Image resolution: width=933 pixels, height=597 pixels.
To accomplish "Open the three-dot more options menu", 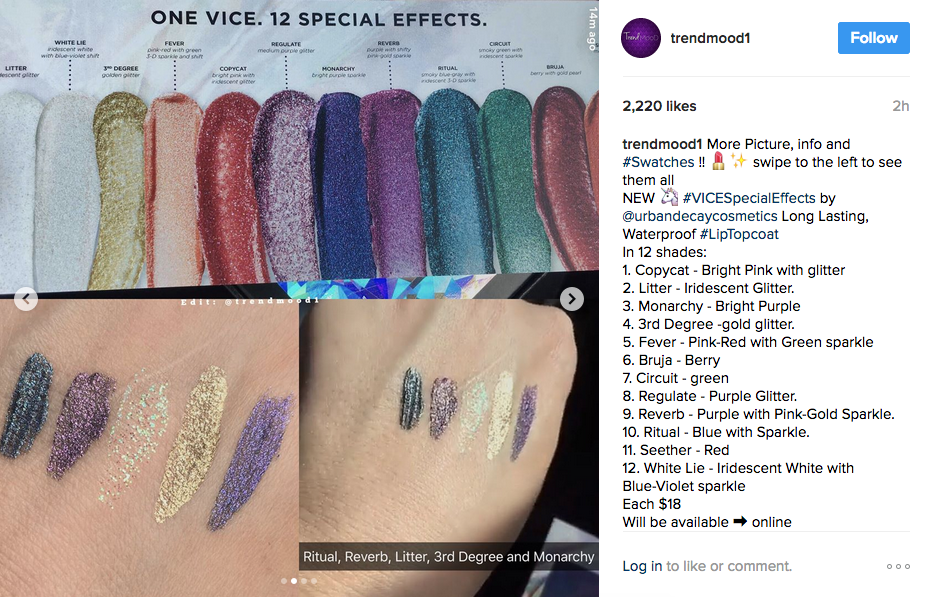I will coord(898,566).
